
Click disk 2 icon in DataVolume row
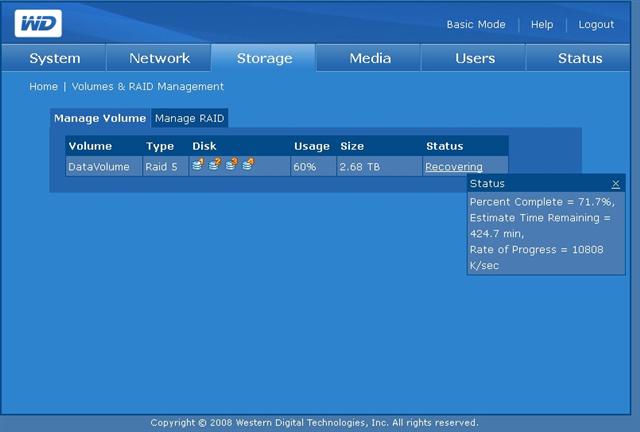215,164
